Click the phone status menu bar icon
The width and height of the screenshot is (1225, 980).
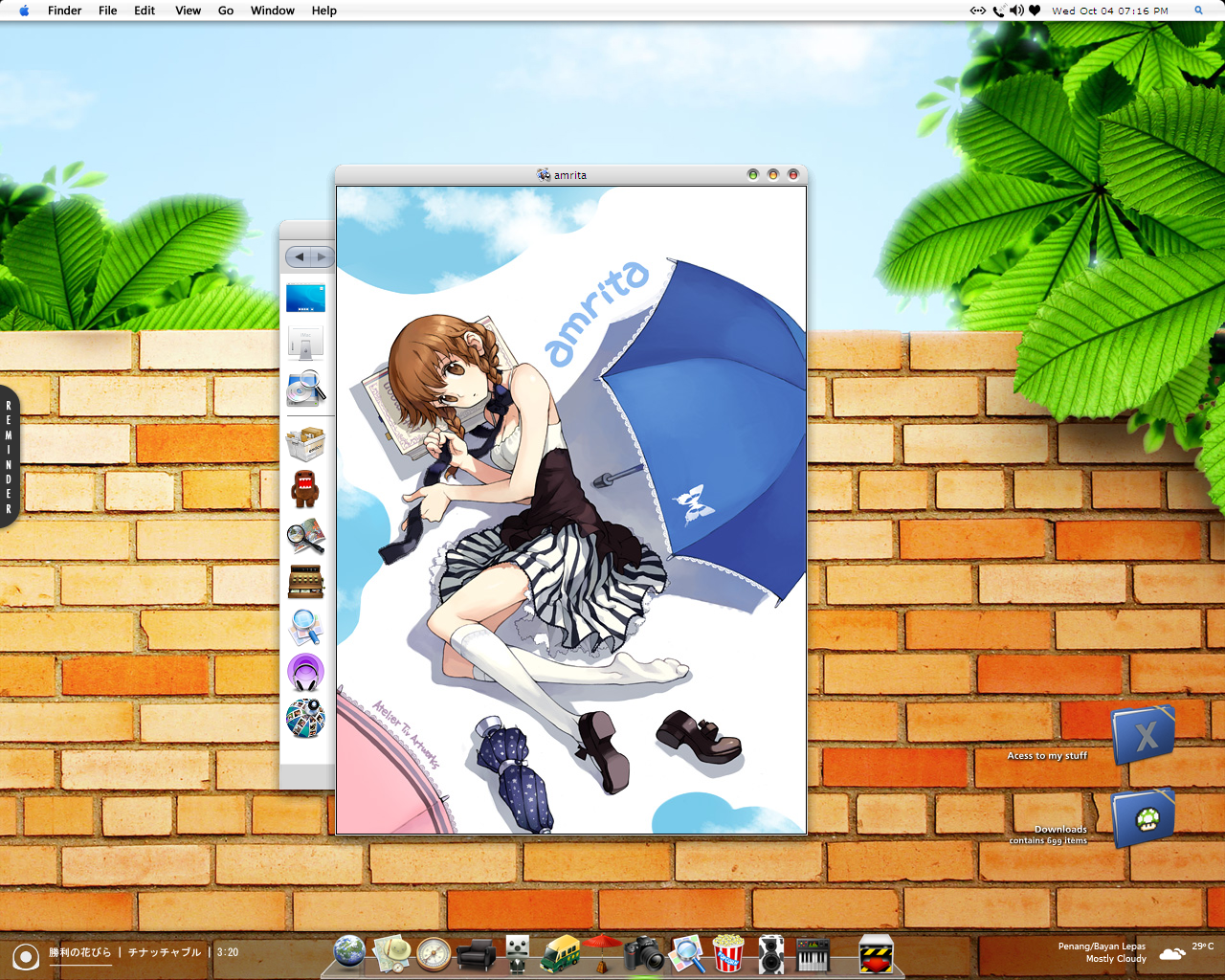pyautogui.click(x=998, y=11)
